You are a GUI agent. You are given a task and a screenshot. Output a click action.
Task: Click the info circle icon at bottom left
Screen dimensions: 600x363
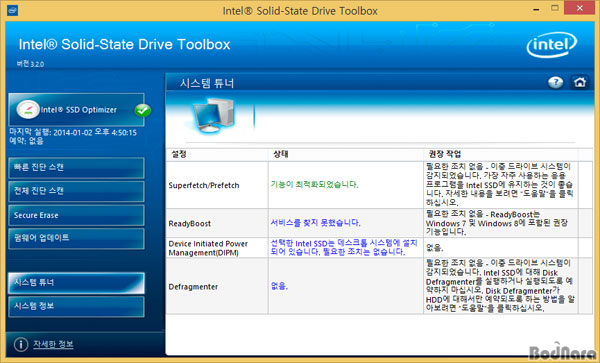(21, 344)
